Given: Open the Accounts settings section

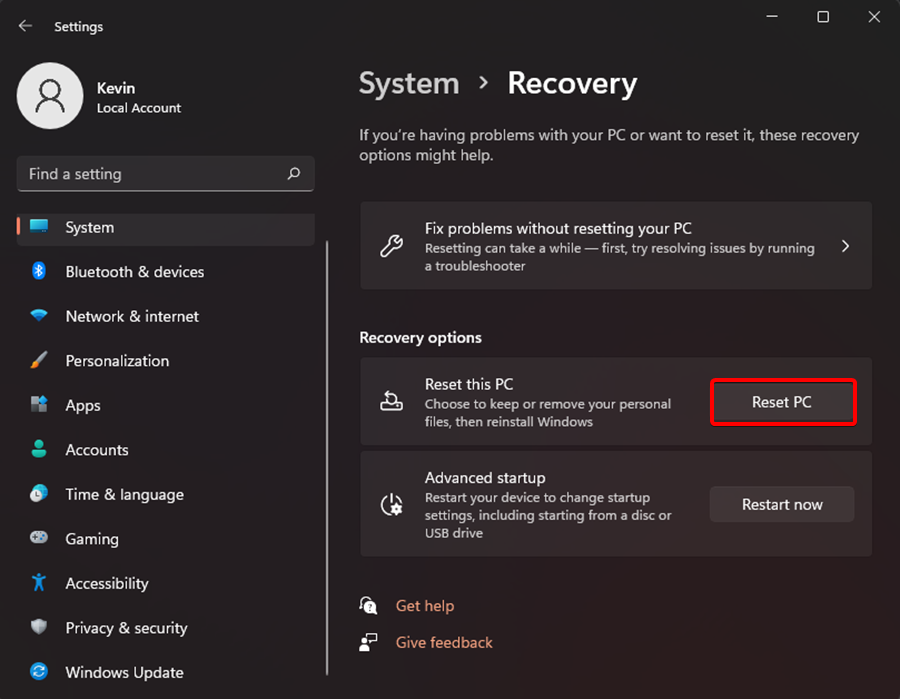Looking at the screenshot, I should pos(96,450).
